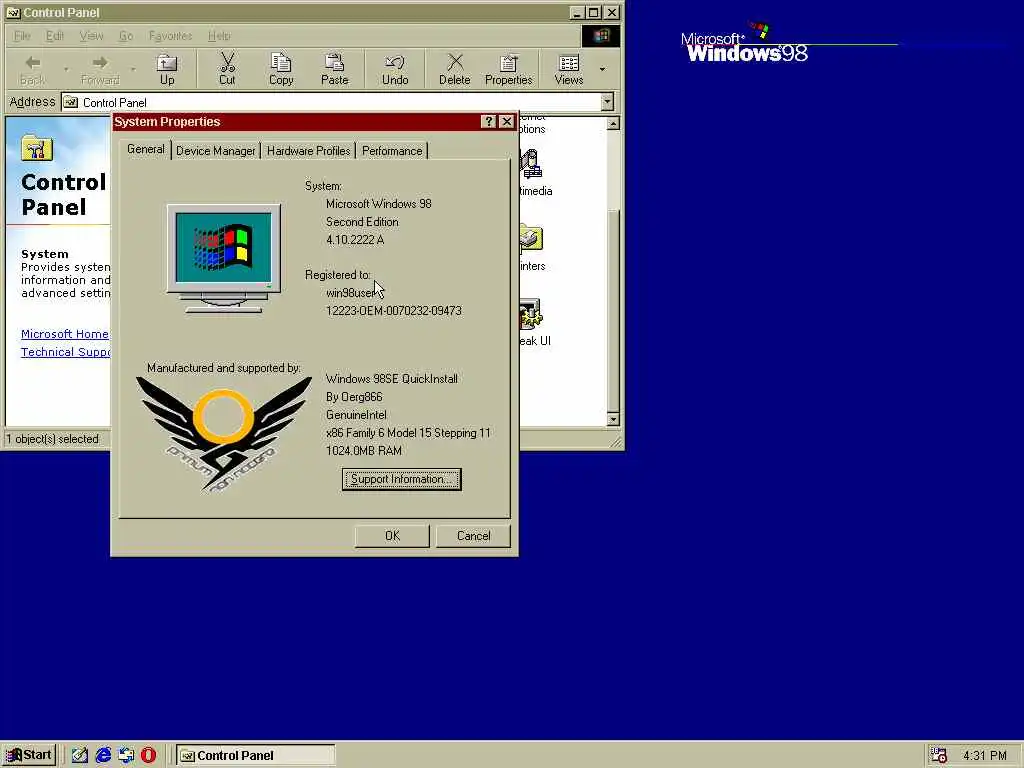The height and width of the screenshot is (768, 1024).
Task: Open the Favorites menu
Action: point(170,36)
